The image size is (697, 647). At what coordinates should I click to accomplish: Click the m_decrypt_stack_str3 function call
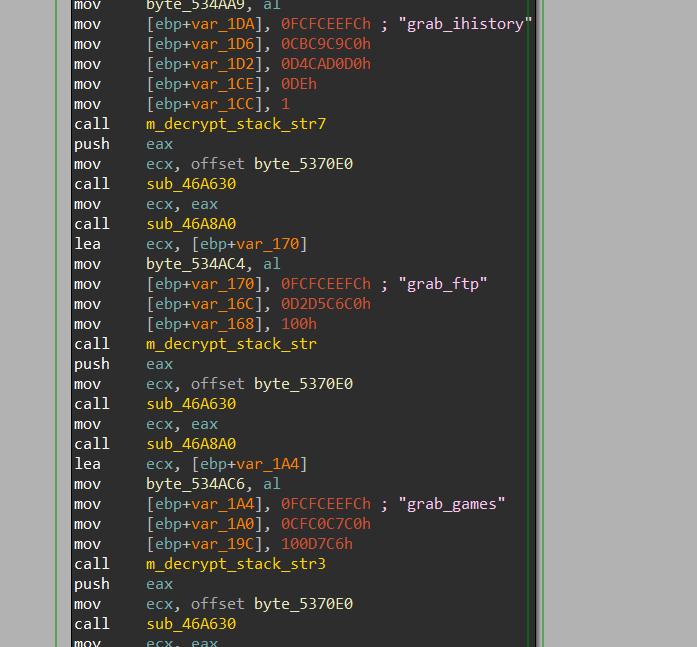point(236,564)
